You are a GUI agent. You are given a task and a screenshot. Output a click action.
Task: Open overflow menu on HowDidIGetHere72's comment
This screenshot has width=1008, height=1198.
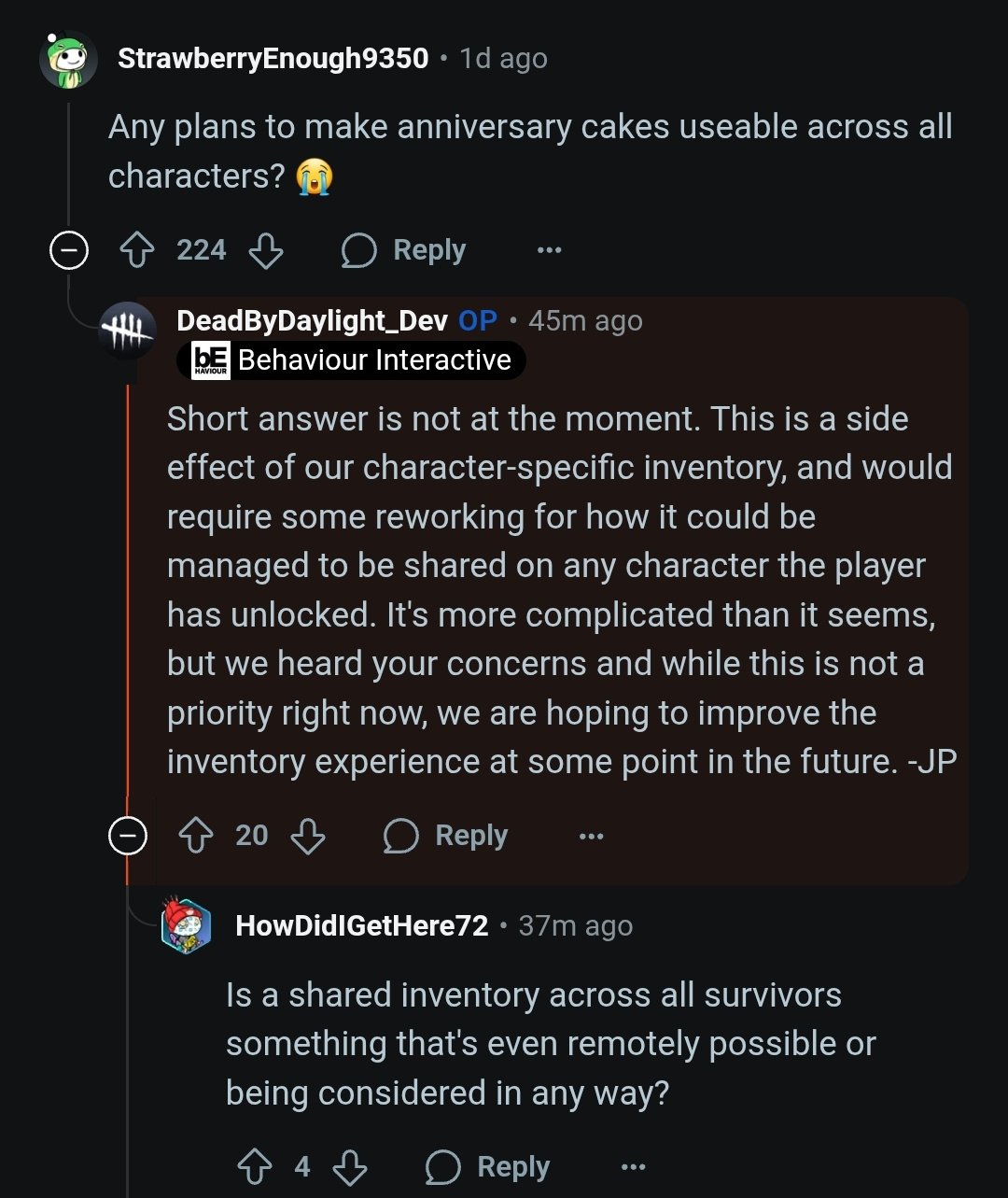point(634,1165)
